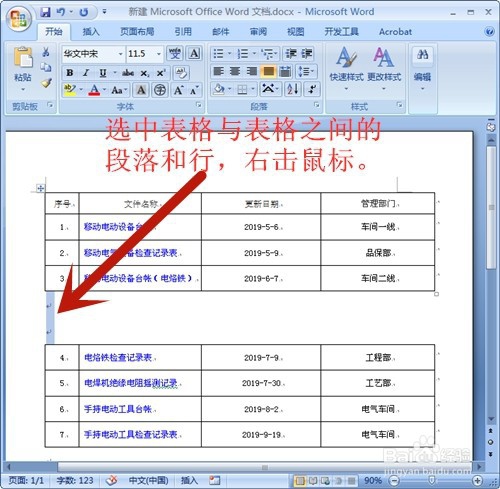Click the Paste clipboard icon
This screenshot has height=489, width=500.
pos(23,57)
